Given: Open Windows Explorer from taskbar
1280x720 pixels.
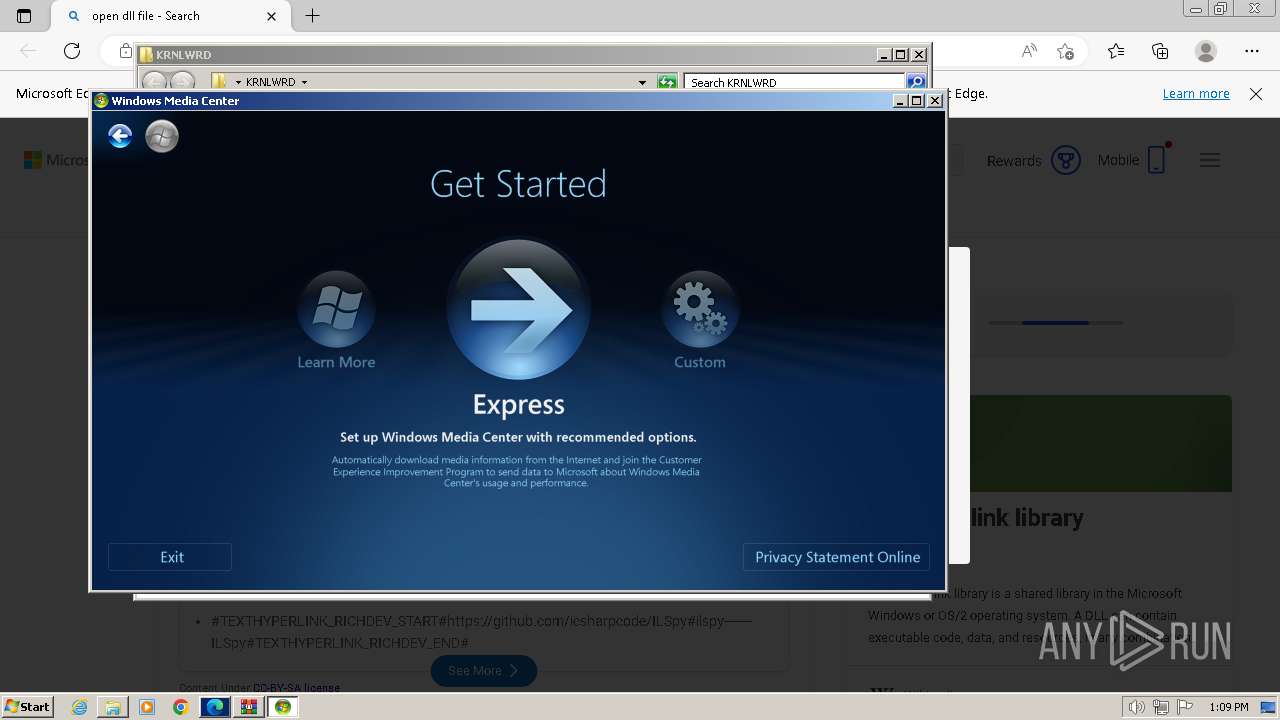Looking at the screenshot, I should point(112,707).
